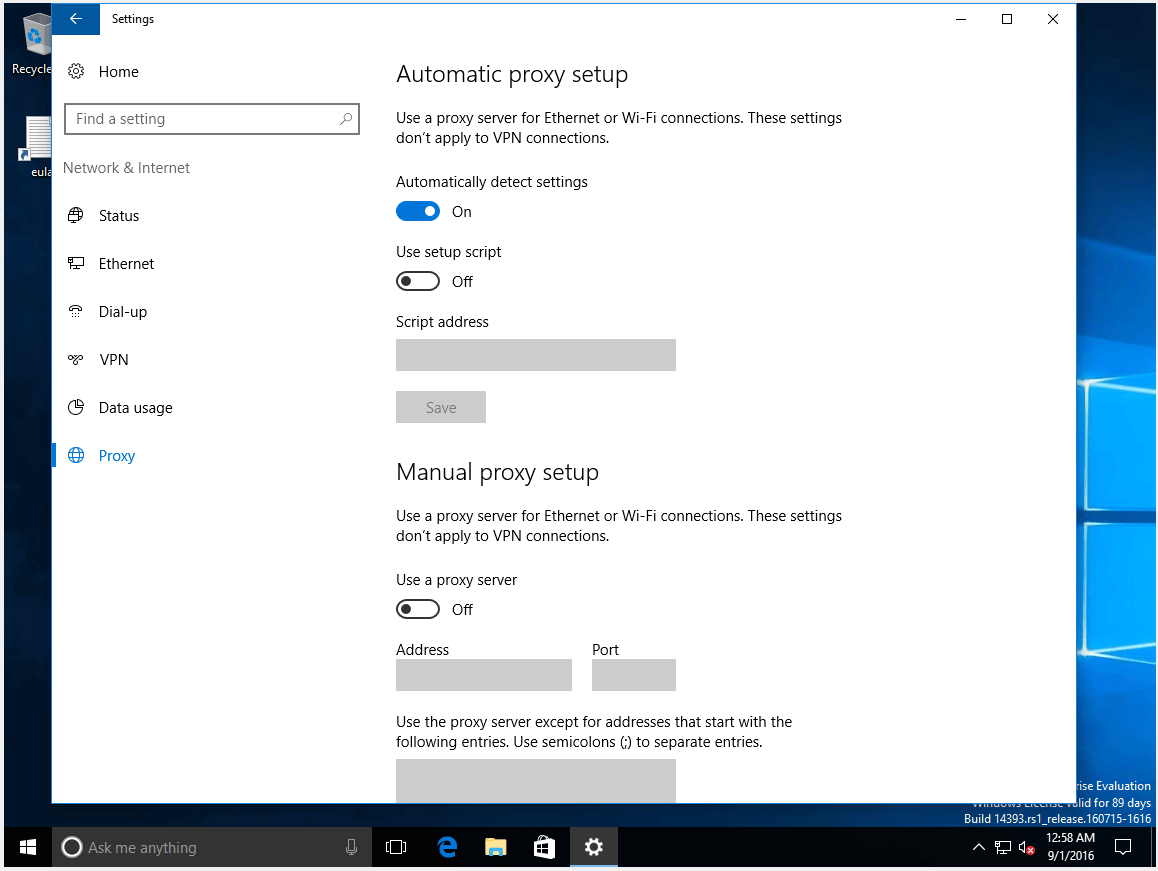
Task: Open the Store taskbar icon
Action: (x=544, y=847)
